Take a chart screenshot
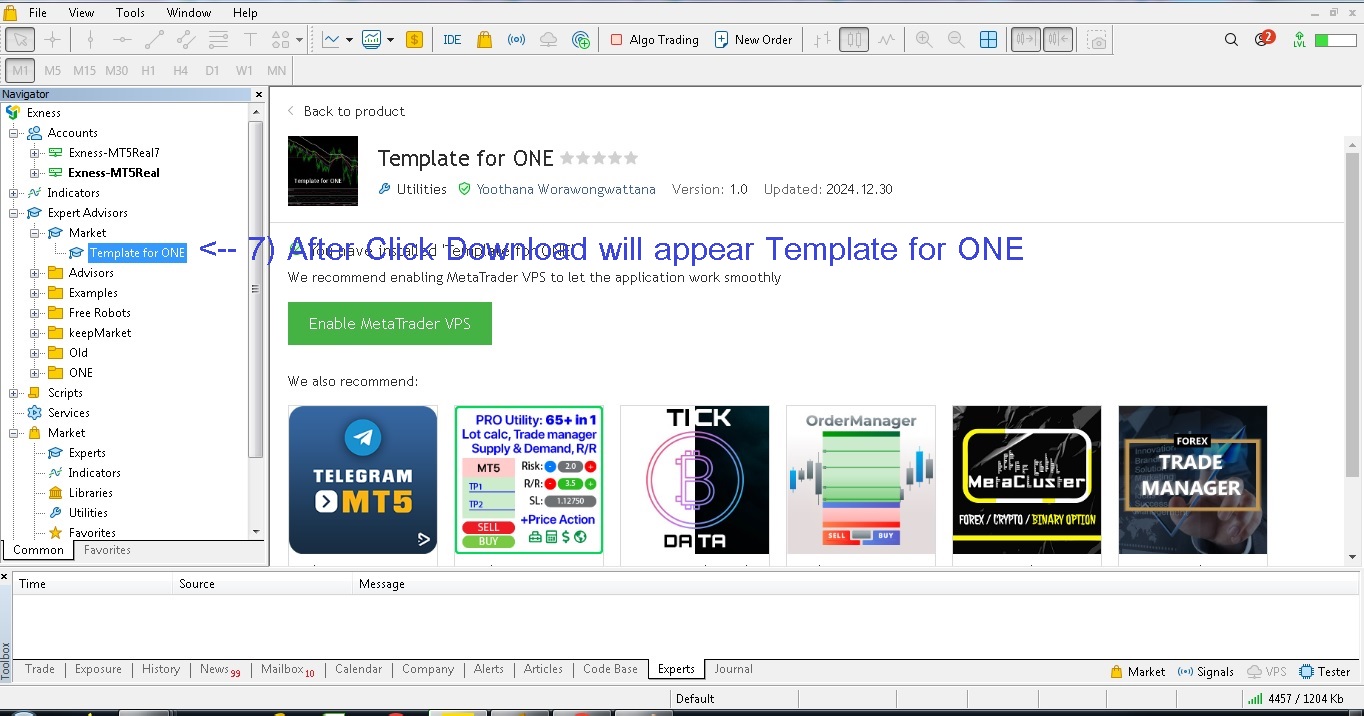 (x=1098, y=40)
